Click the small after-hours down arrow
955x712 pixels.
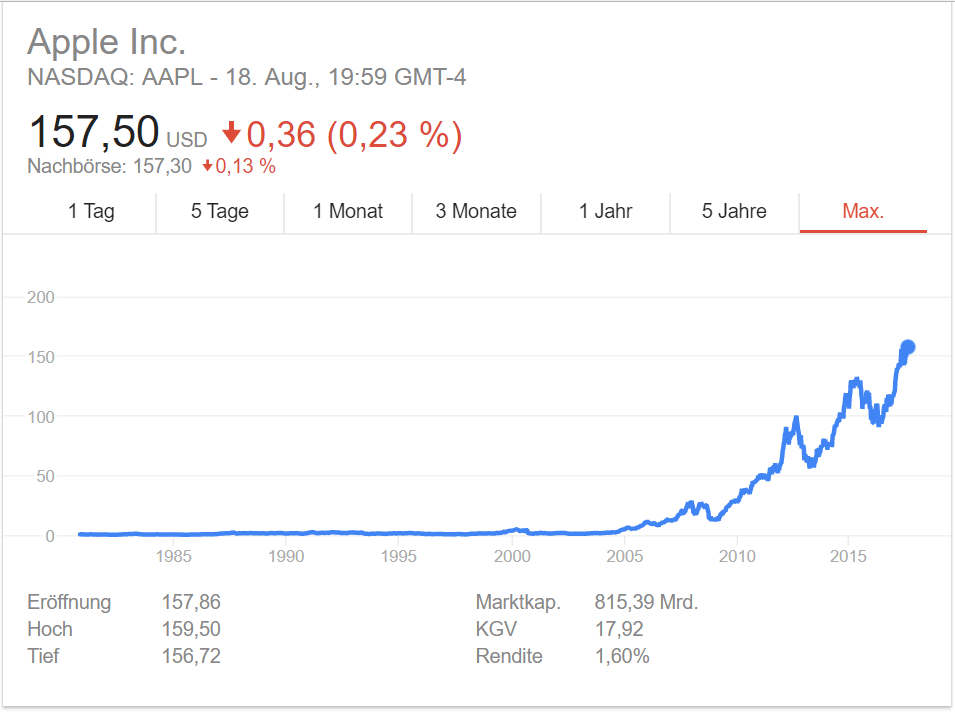point(207,166)
